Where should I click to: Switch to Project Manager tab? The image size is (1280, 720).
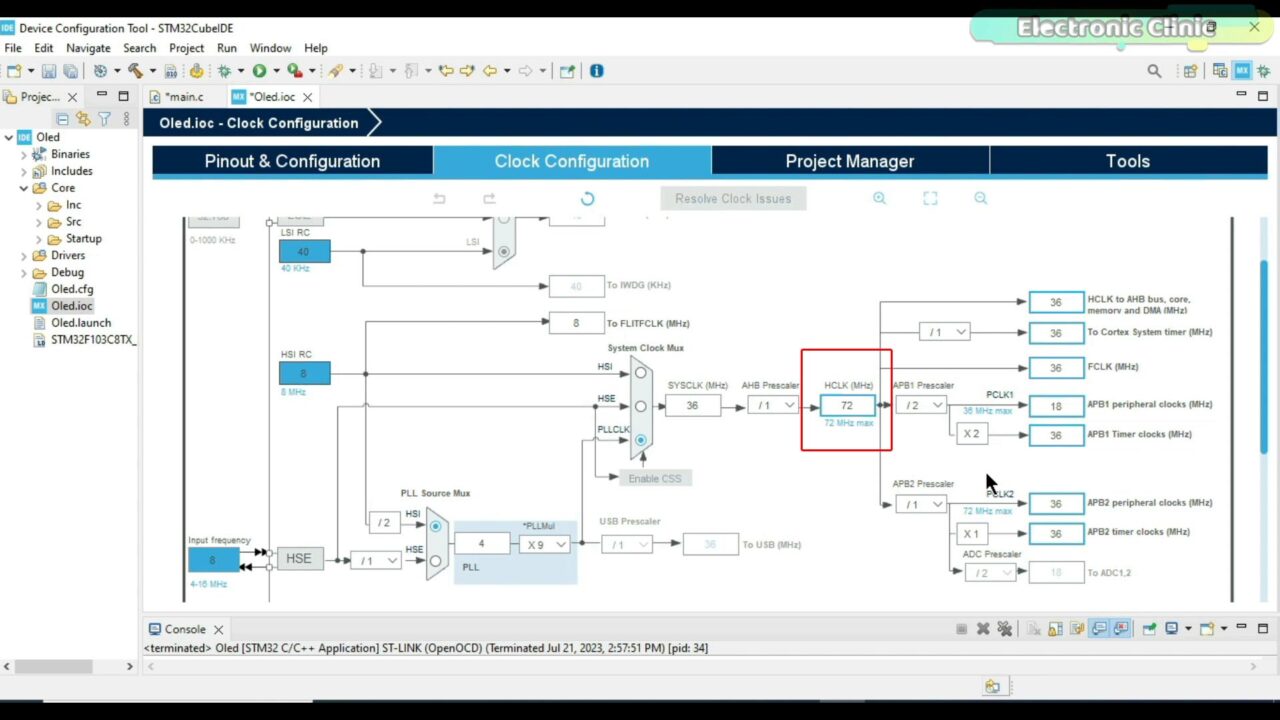(850, 161)
